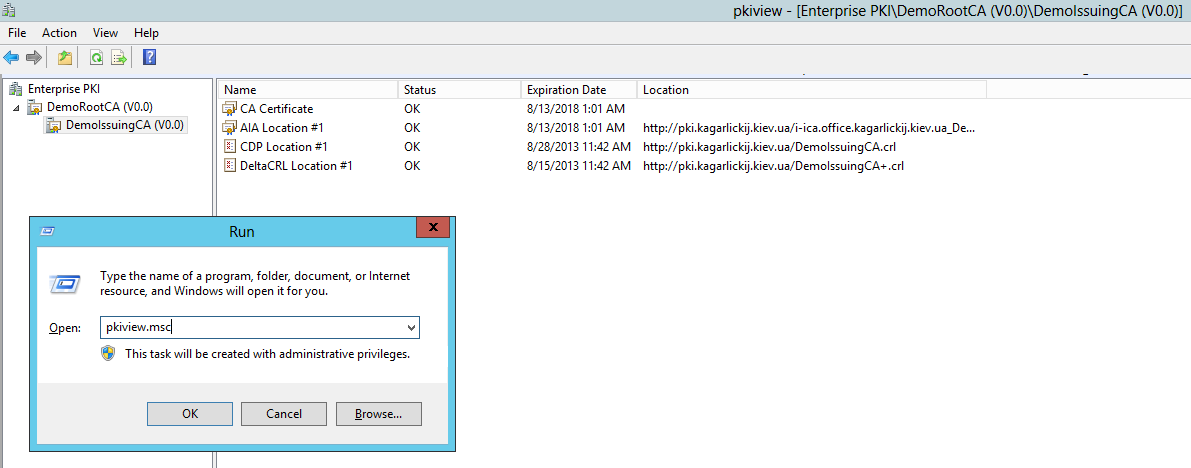Select the CDP Location #1 CRL icon
Image resolution: width=1191 pixels, height=468 pixels.
pyautogui.click(x=229, y=147)
